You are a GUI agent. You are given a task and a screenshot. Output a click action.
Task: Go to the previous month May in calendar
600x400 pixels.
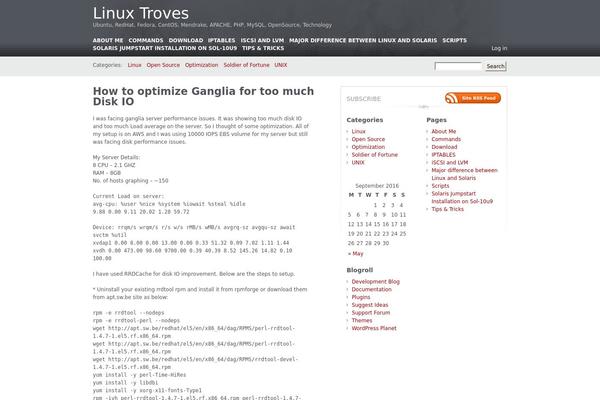355,253
